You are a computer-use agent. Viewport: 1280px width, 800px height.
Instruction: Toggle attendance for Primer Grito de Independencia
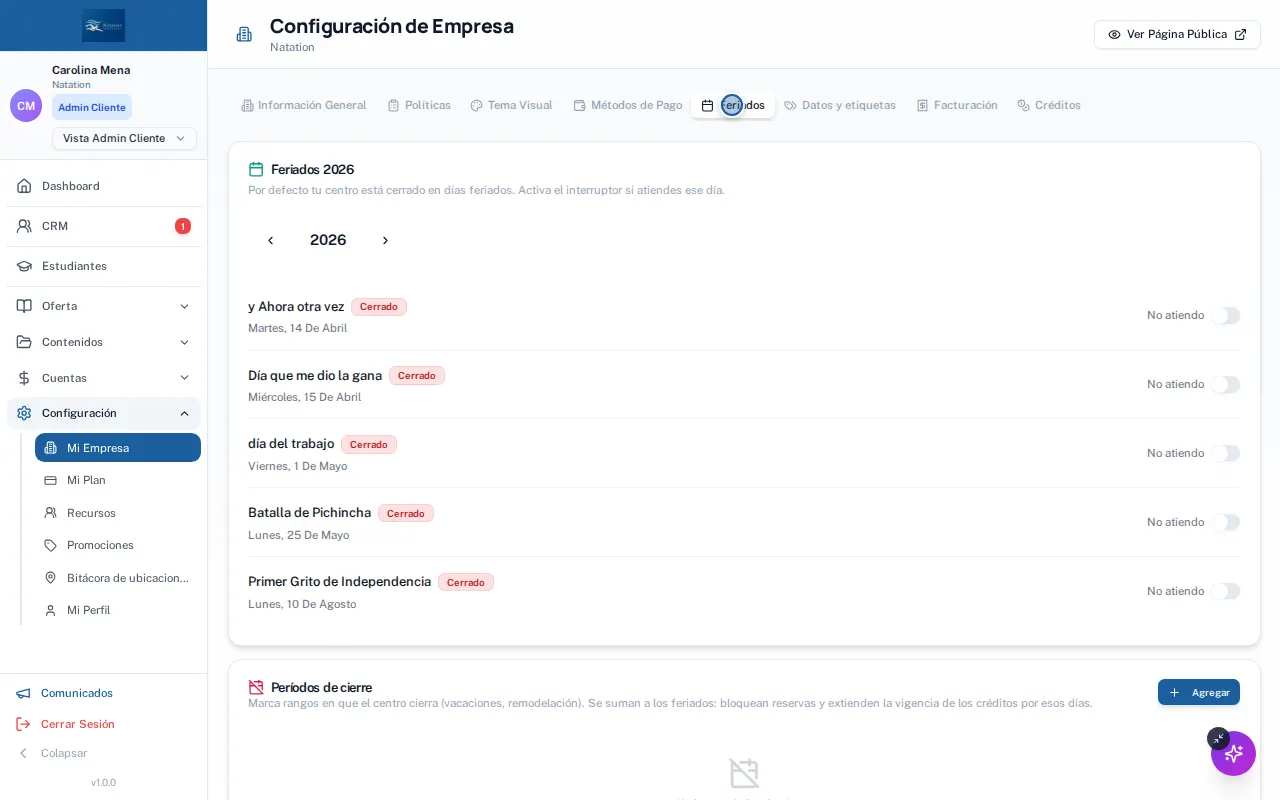click(1225, 592)
